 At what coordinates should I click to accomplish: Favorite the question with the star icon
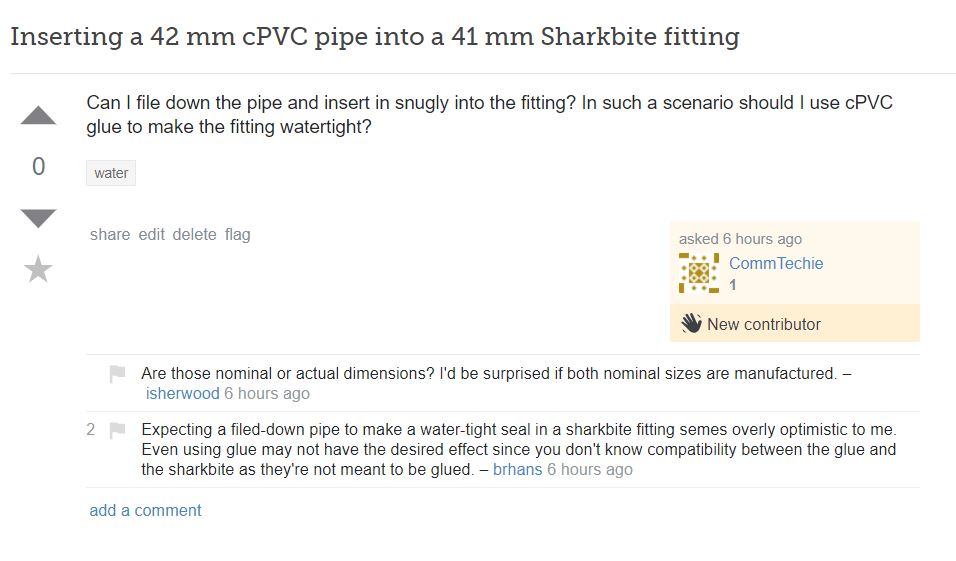pos(38,269)
